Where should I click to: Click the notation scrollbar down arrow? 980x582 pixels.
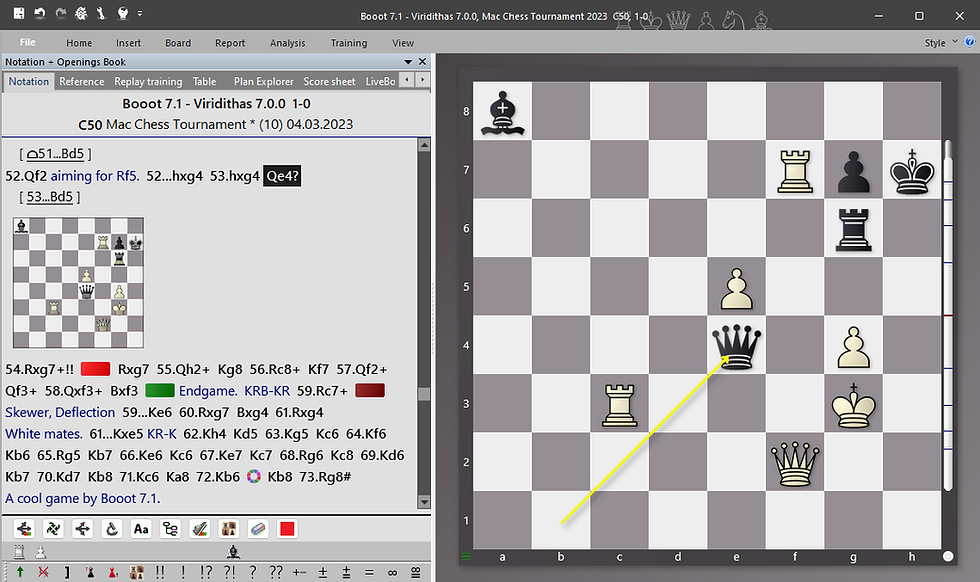424,502
